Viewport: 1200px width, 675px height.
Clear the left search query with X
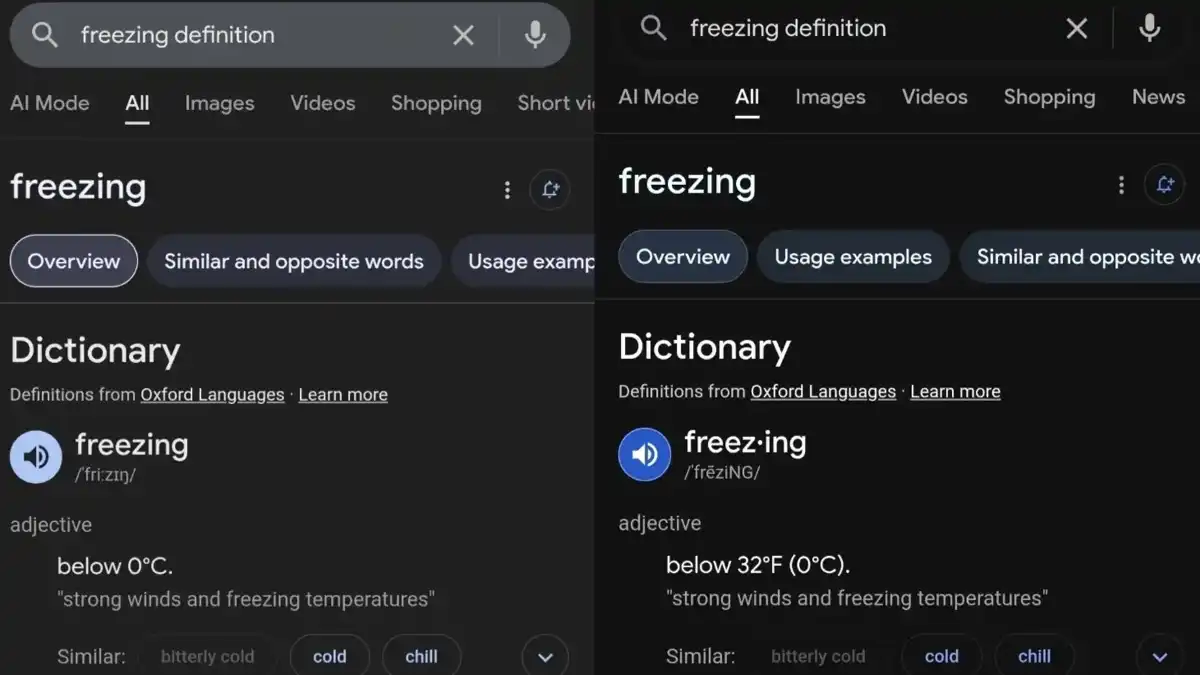463,35
